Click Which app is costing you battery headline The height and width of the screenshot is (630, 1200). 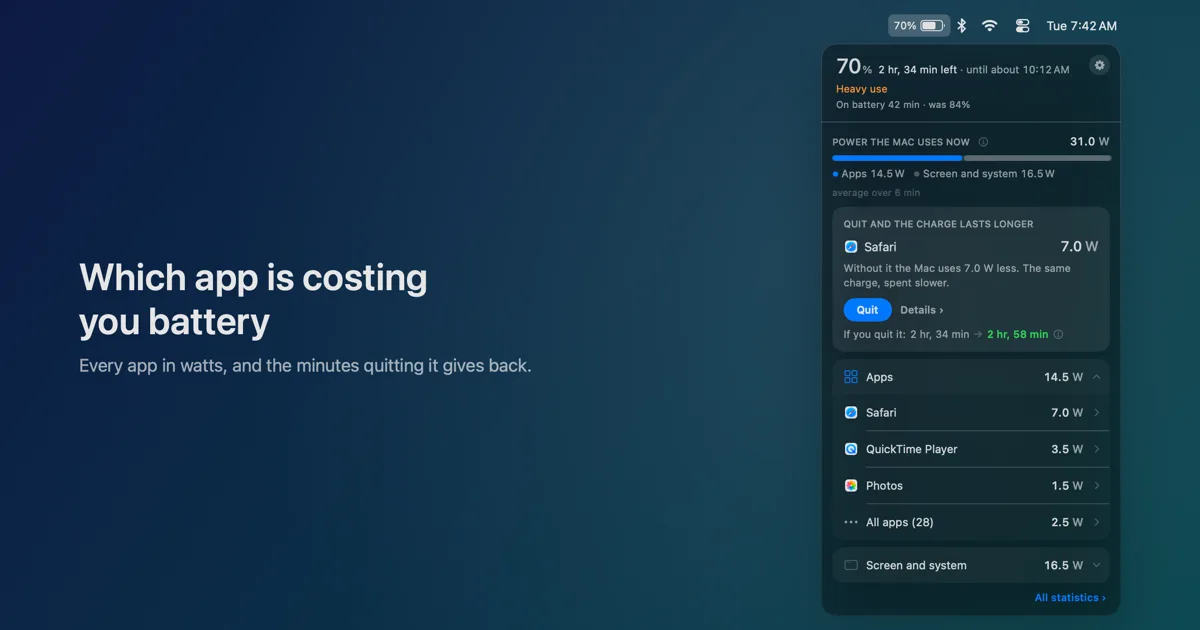coord(253,299)
